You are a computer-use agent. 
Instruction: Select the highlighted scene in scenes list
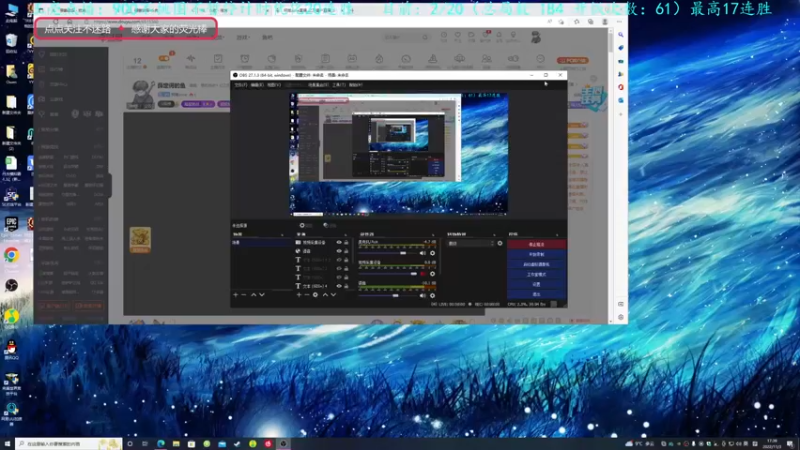click(x=261, y=243)
